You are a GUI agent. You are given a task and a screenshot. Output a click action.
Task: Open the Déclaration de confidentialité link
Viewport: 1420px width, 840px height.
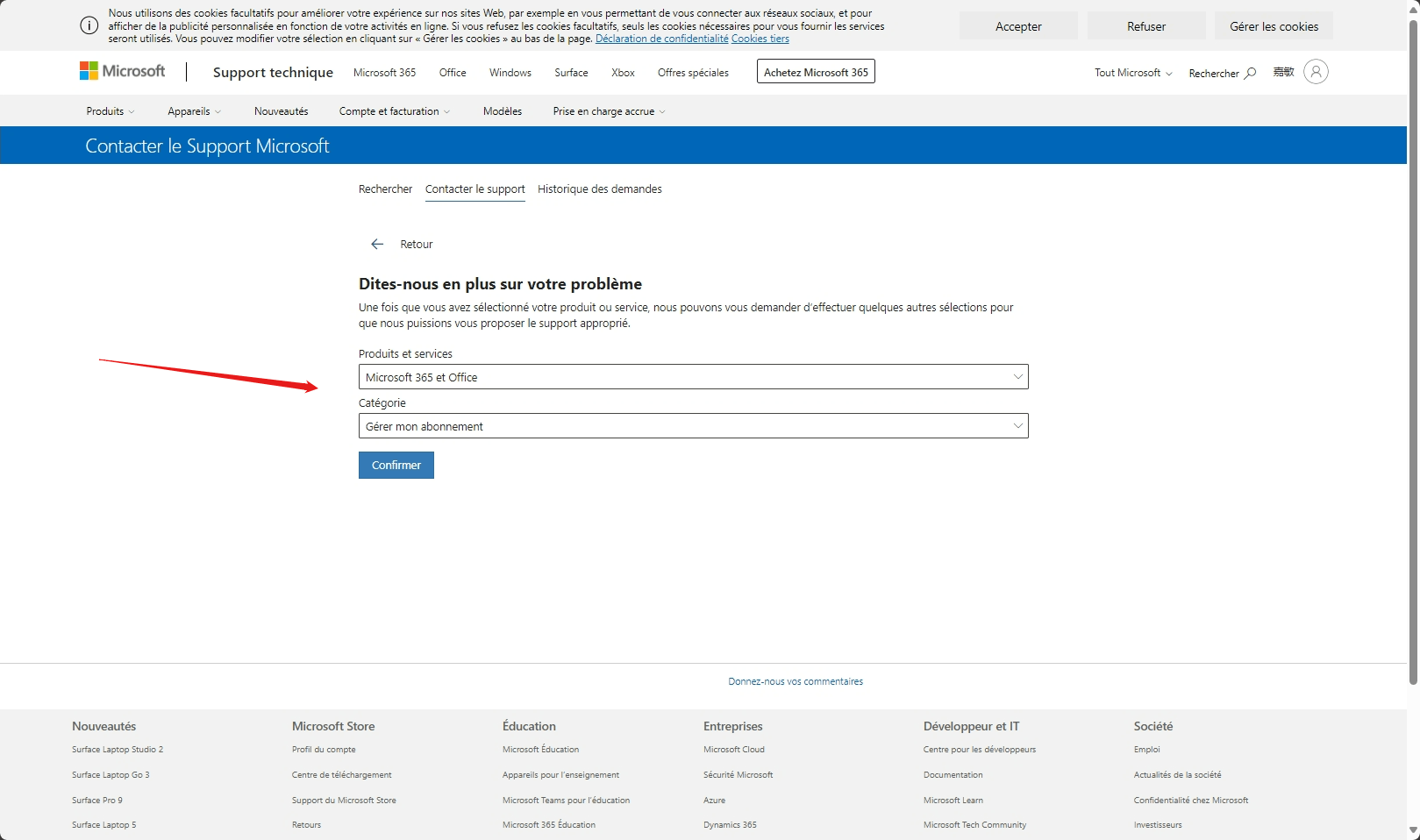(662, 39)
